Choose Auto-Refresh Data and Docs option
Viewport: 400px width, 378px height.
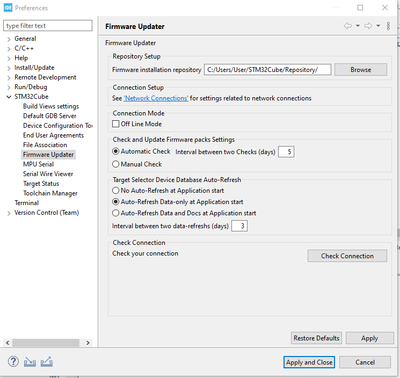click(116, 213)
